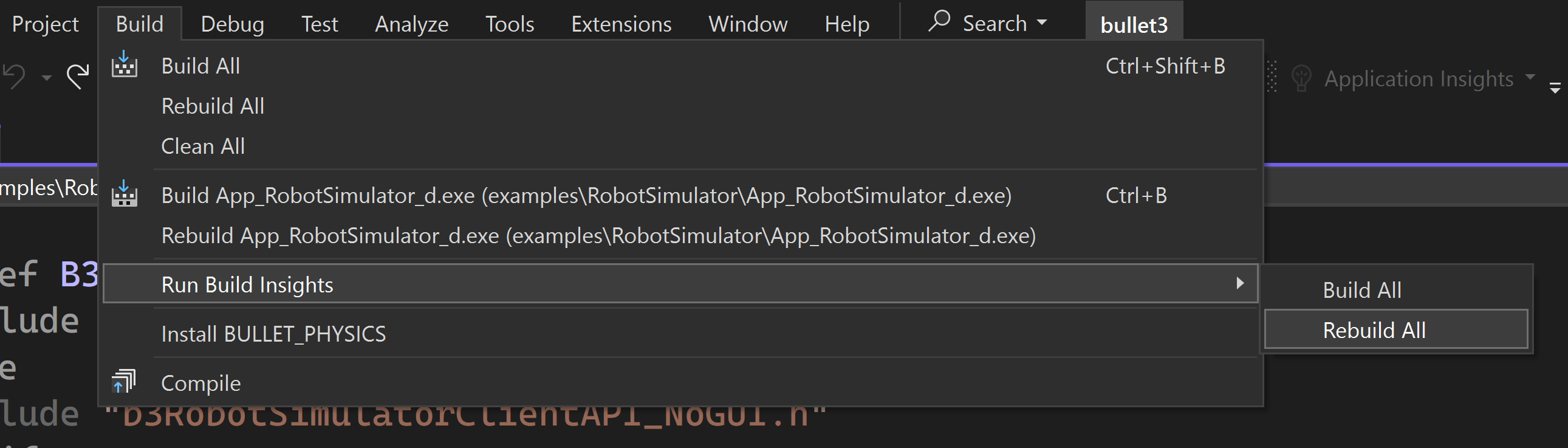Expand the Undo history dropdown arrow
Image resolution: width=1568 pixels, height=448 pixels.
(x=47, y=78)
